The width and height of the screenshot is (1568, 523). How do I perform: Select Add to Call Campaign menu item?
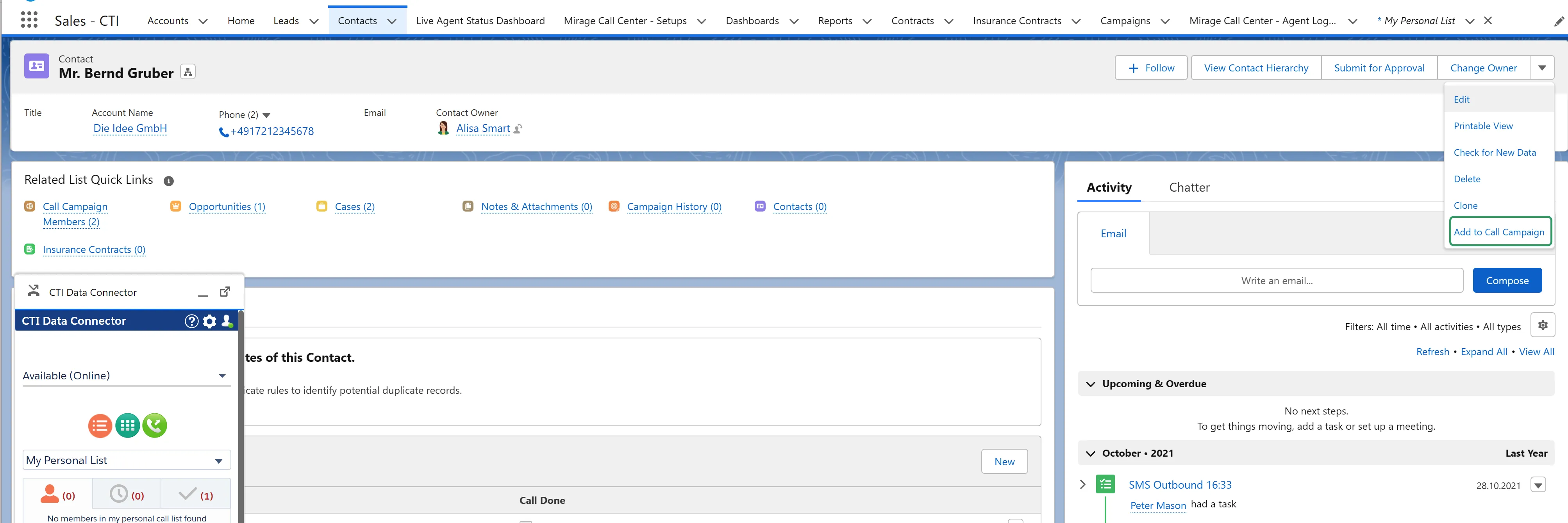[1499, 232]
